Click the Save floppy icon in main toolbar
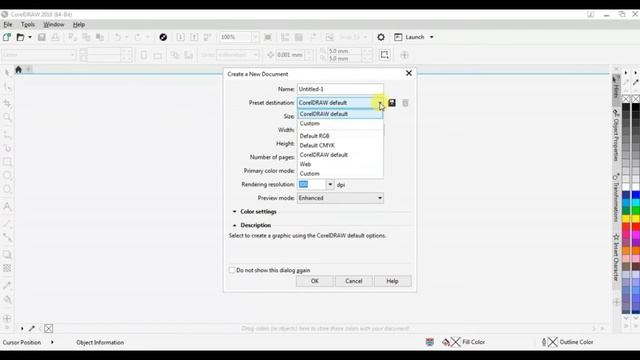640x360 pixels. [x=41, y=37]
